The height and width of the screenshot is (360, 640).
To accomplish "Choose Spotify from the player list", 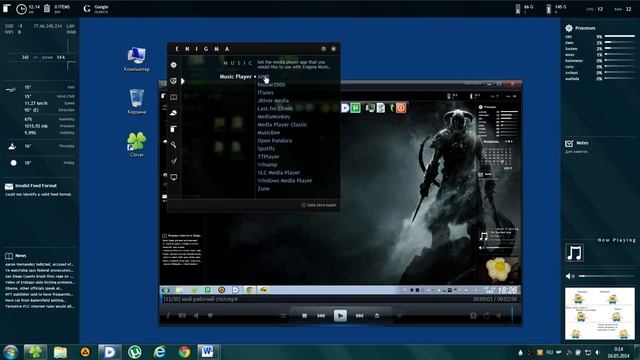I will pos(266,149).
